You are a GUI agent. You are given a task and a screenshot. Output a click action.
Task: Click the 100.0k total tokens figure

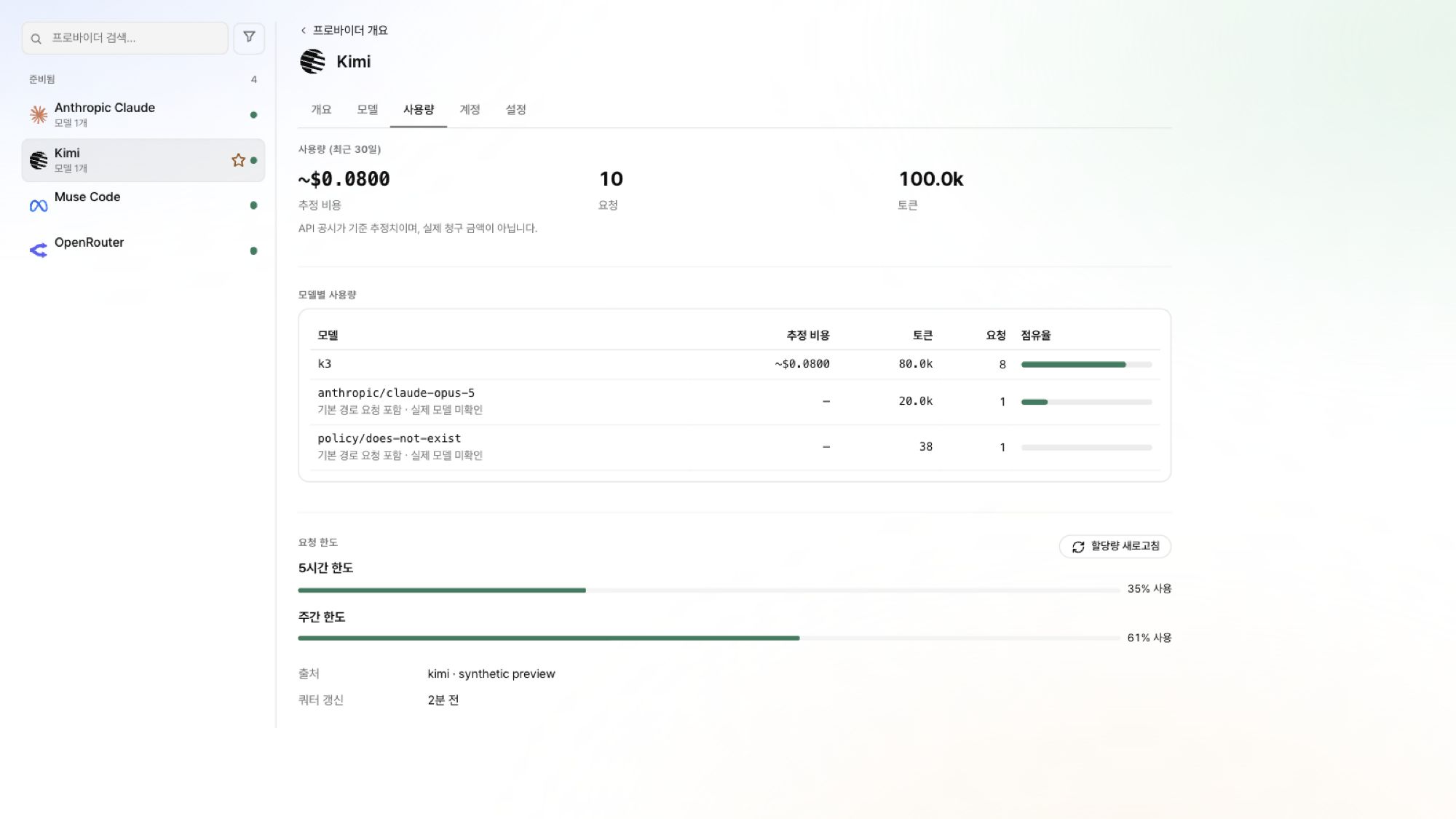pos(930,179)
